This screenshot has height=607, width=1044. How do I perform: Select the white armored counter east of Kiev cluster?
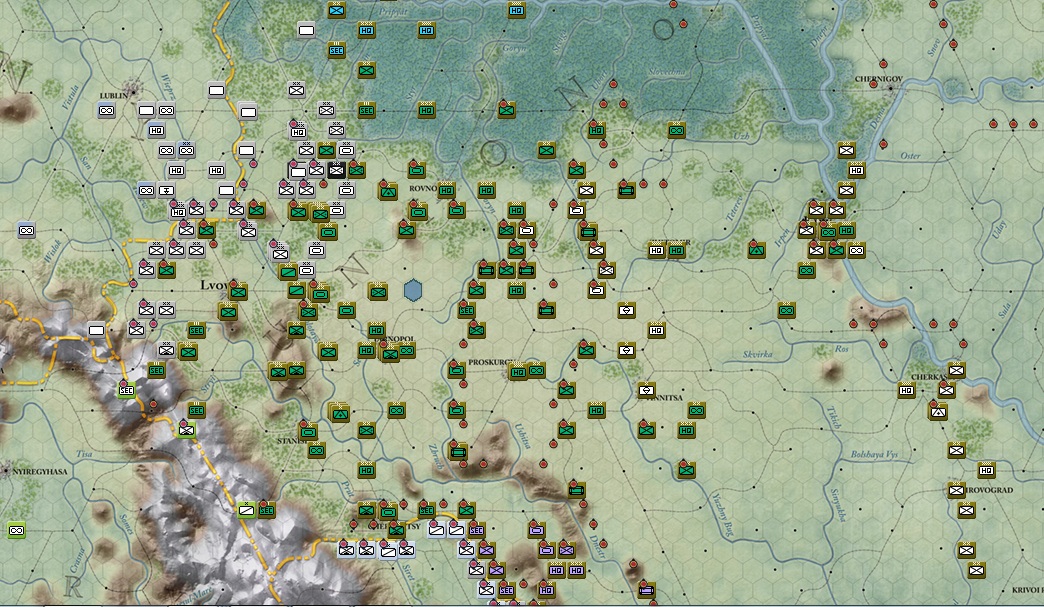(x=856, y=250)
